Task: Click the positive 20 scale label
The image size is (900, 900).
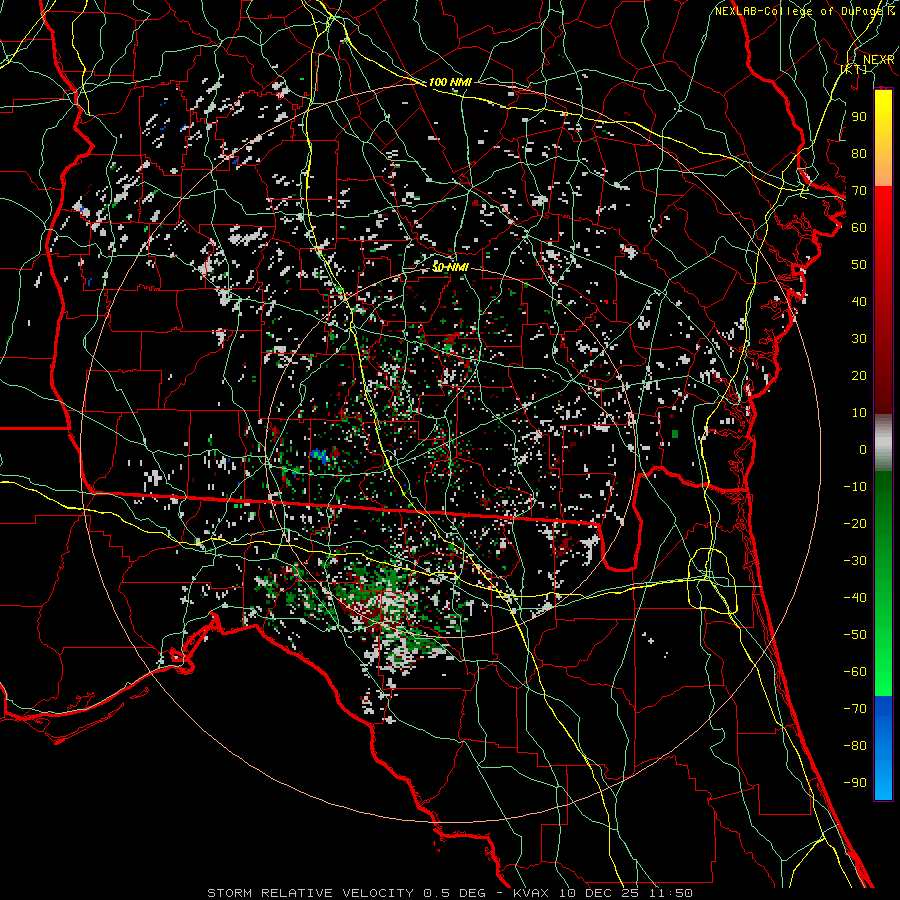Action: click(859, 375)
